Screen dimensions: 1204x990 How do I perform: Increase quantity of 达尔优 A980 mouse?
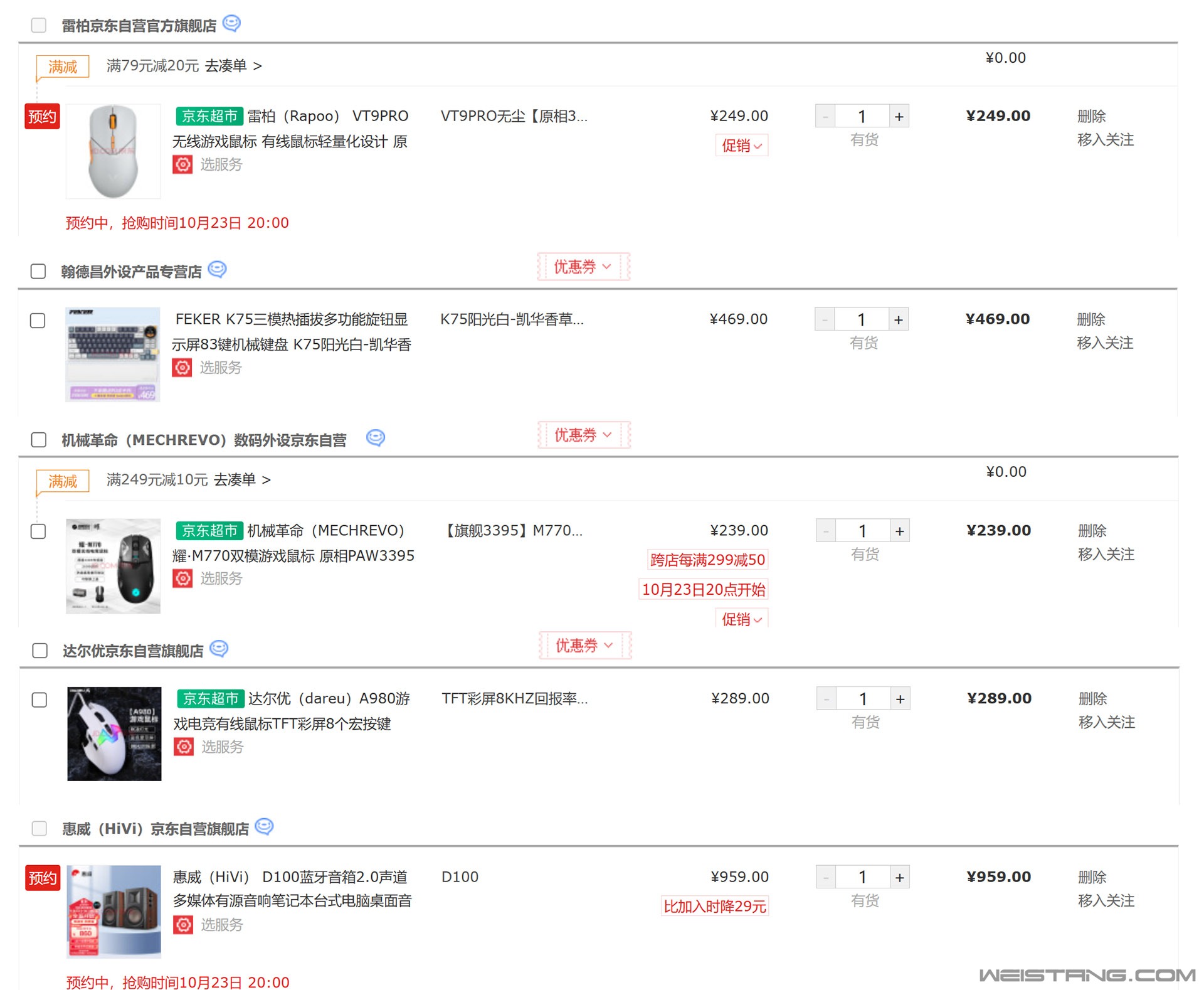coord(900,699)
